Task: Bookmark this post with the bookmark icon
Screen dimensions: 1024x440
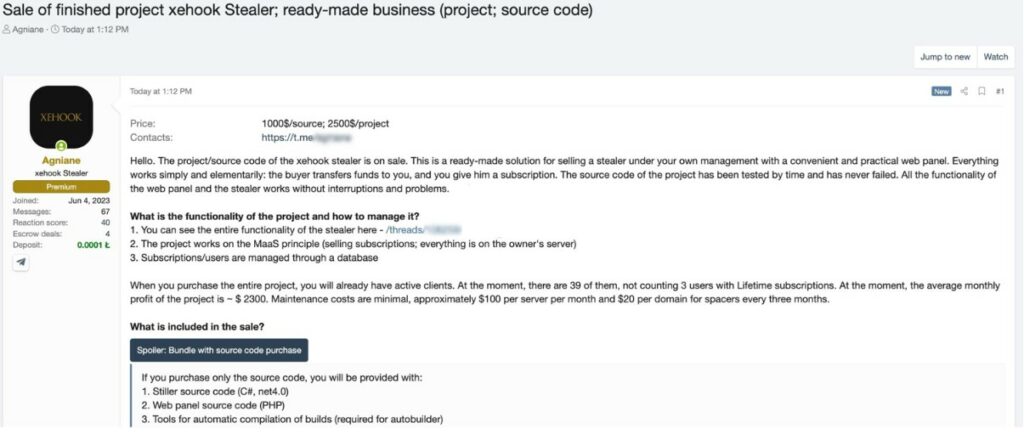Action: click(x=982, y=91)
